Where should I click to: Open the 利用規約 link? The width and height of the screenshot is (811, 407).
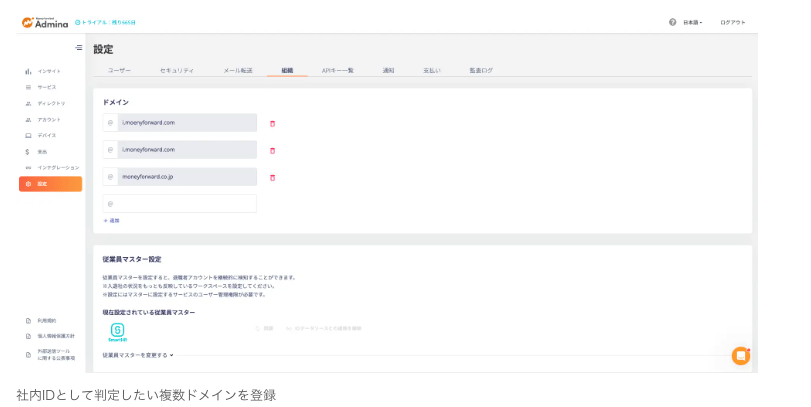[x=41, y=321]
